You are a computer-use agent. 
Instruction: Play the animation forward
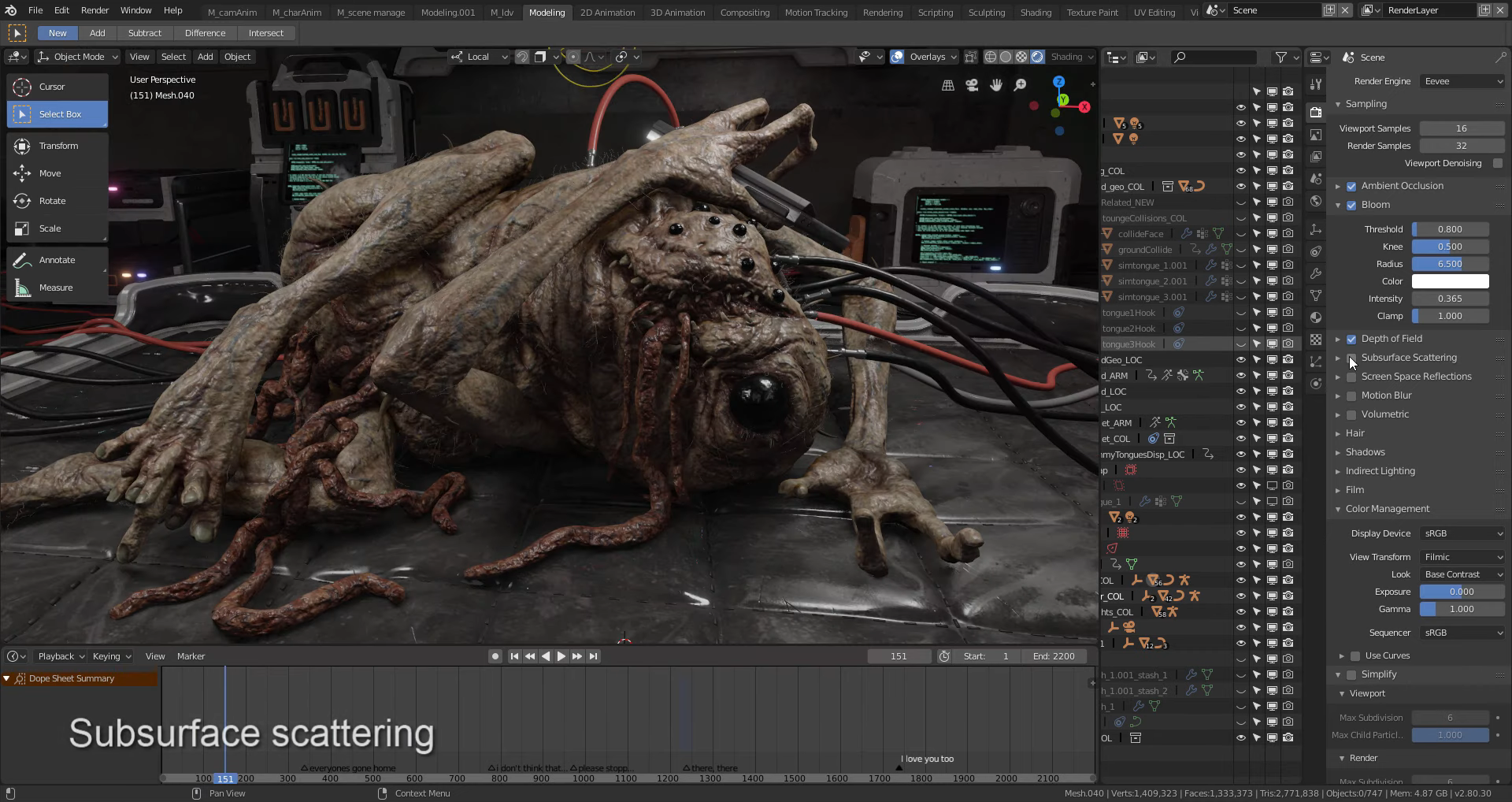pos(561,656)
